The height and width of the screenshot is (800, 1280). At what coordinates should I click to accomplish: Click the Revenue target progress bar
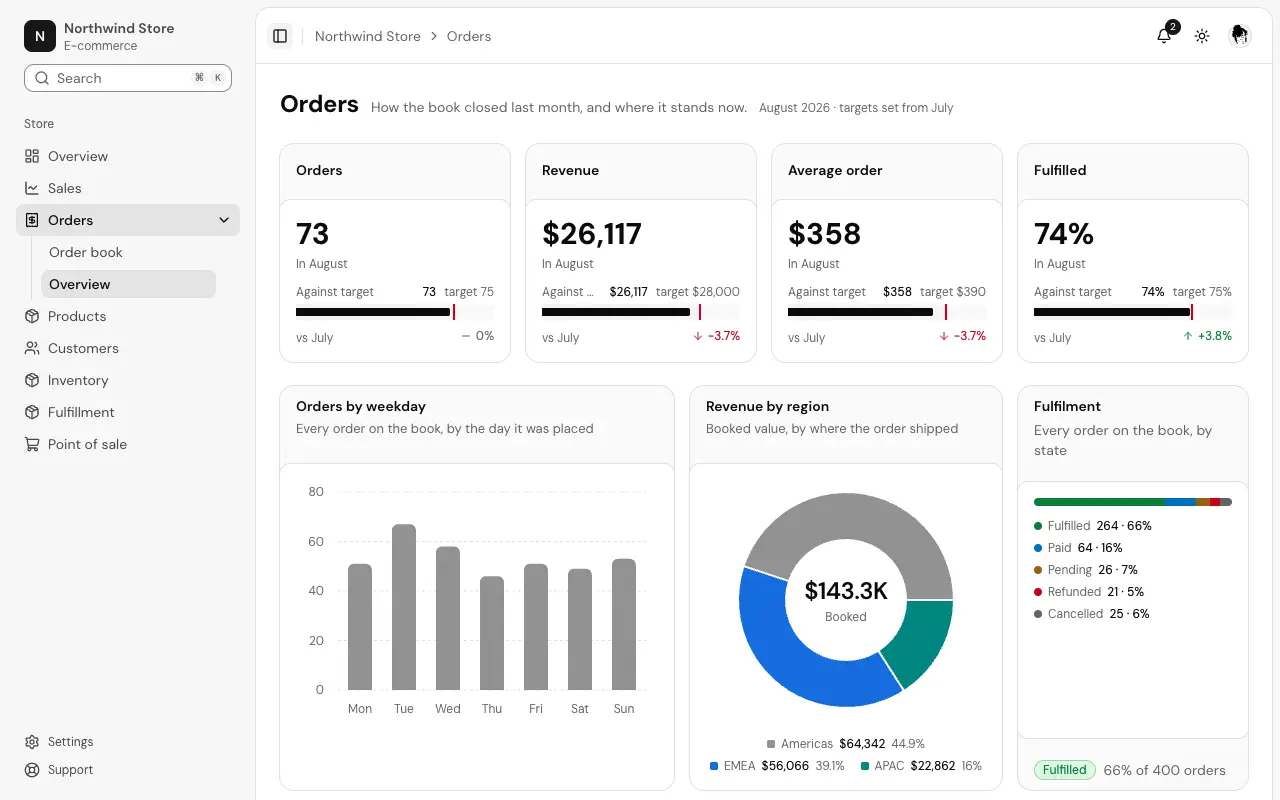(x=641, y=312)
